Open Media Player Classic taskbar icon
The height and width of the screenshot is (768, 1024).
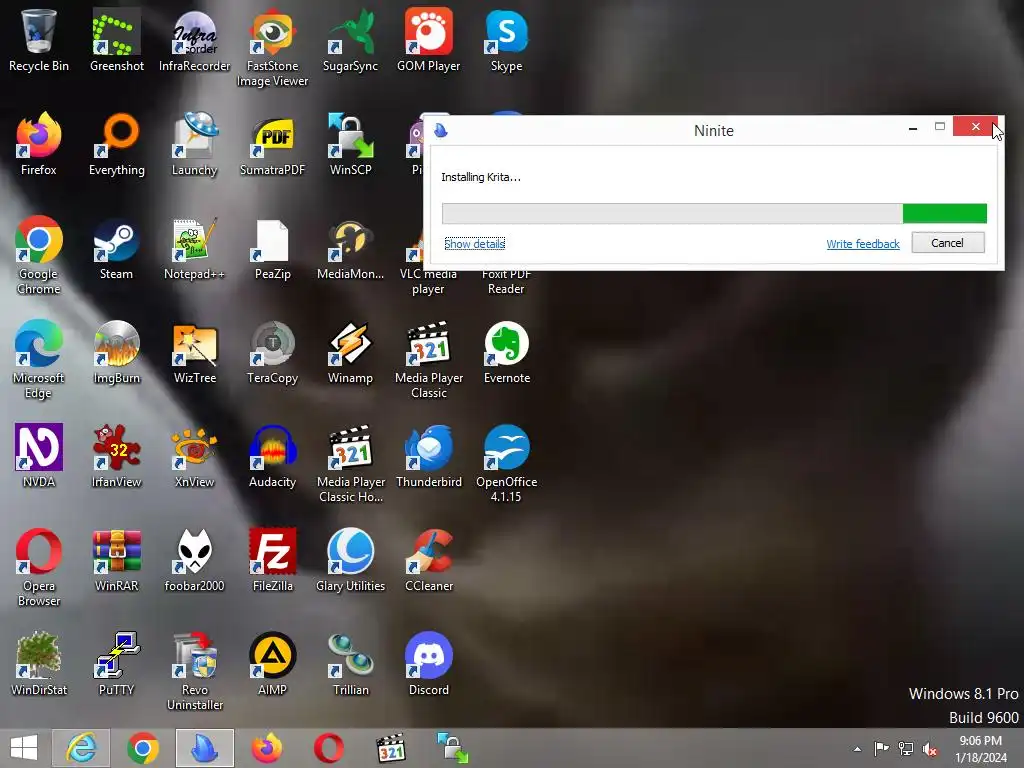pyautogui.click(x=391, y=748)
